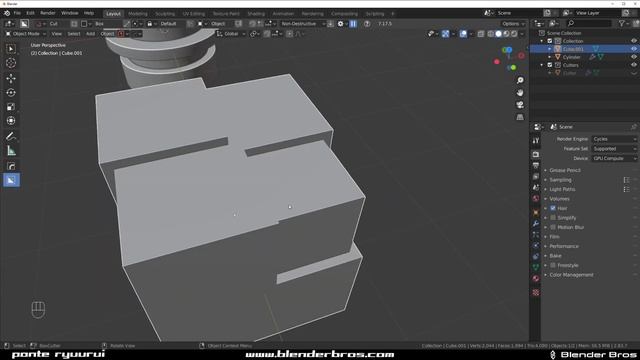This screenshot has height=360, width=640.
Task: Open the Particles properties tab
Action: point(536,235)
